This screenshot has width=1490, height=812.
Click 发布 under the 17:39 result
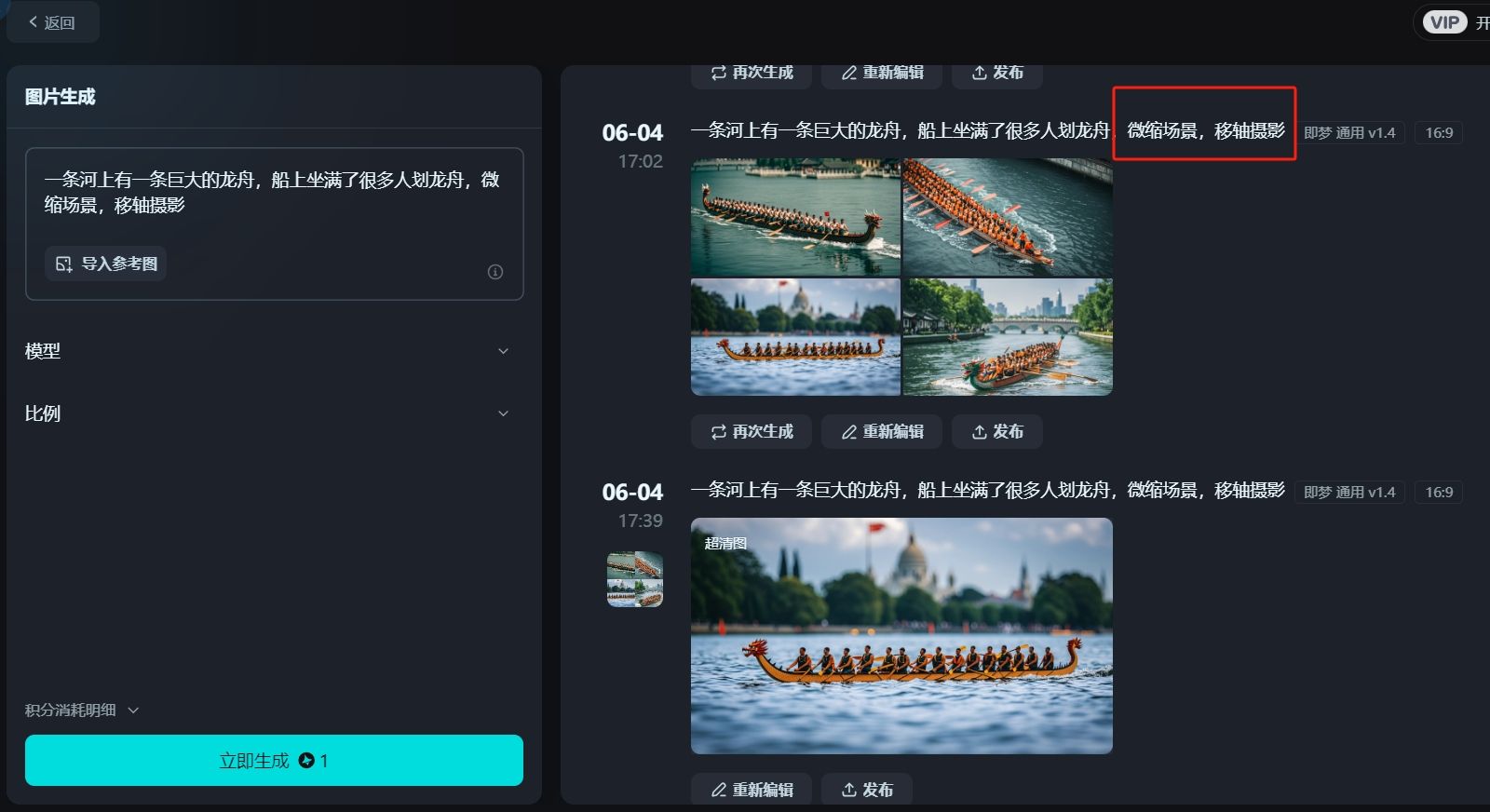(x=867, y=790)
